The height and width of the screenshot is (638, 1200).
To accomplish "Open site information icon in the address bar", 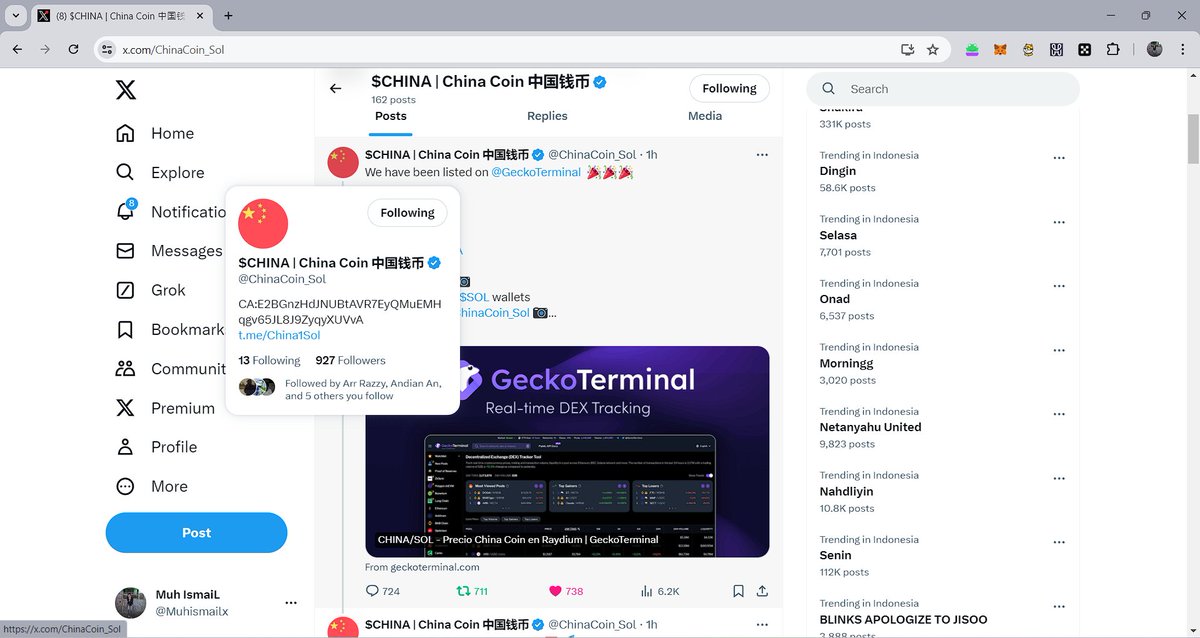I will click(x=108, y=49).
